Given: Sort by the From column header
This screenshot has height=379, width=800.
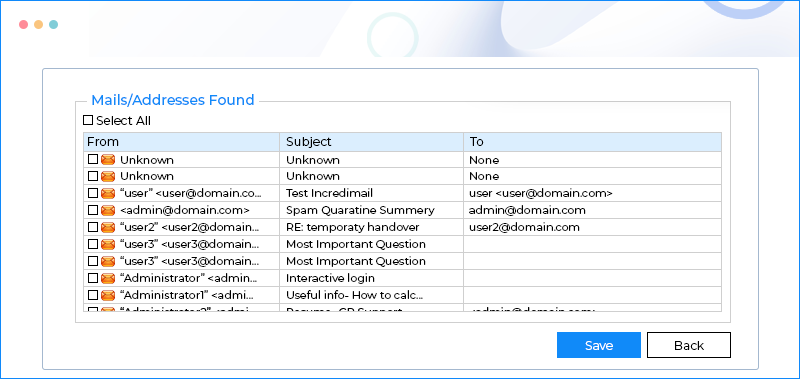Looking at the screenshot, I should click(x=181, y=142).
